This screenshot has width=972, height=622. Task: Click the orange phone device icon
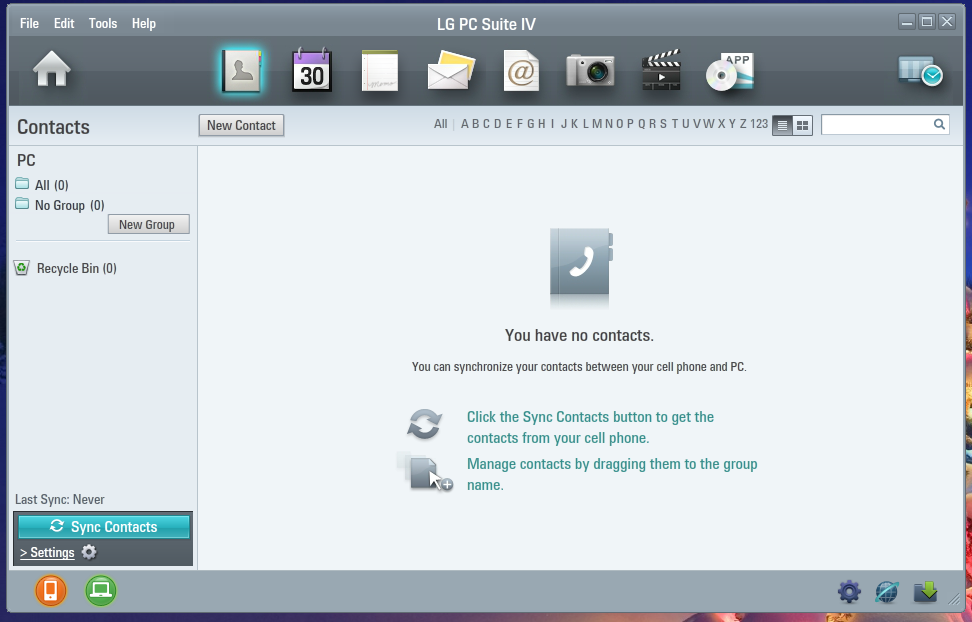51,590
